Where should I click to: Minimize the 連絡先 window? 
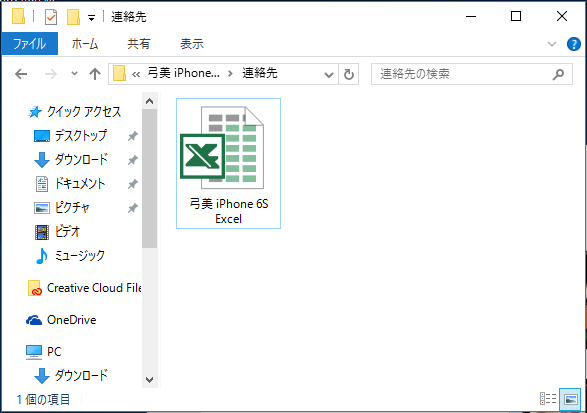tap(471, 16)
